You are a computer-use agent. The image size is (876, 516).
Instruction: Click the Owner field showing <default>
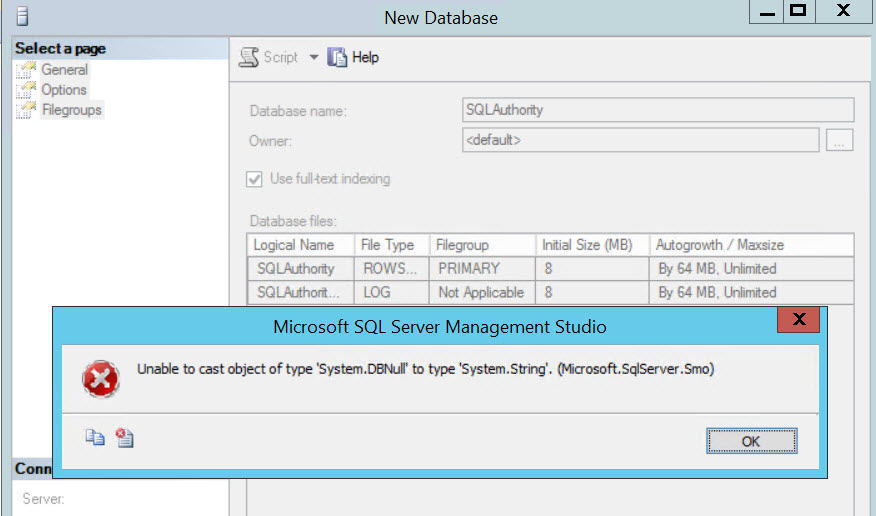(x=641, y=140)
